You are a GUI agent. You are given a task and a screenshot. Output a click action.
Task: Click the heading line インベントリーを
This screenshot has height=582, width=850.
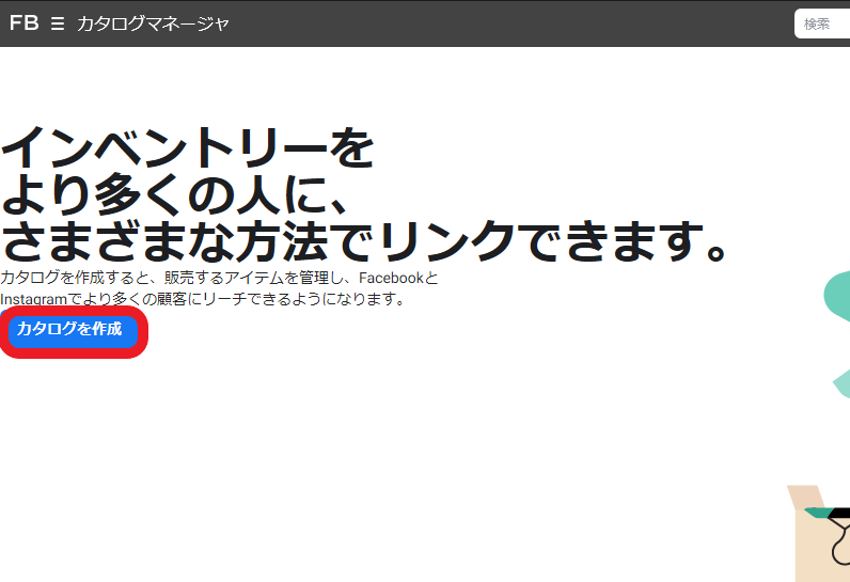pos(188,148)
